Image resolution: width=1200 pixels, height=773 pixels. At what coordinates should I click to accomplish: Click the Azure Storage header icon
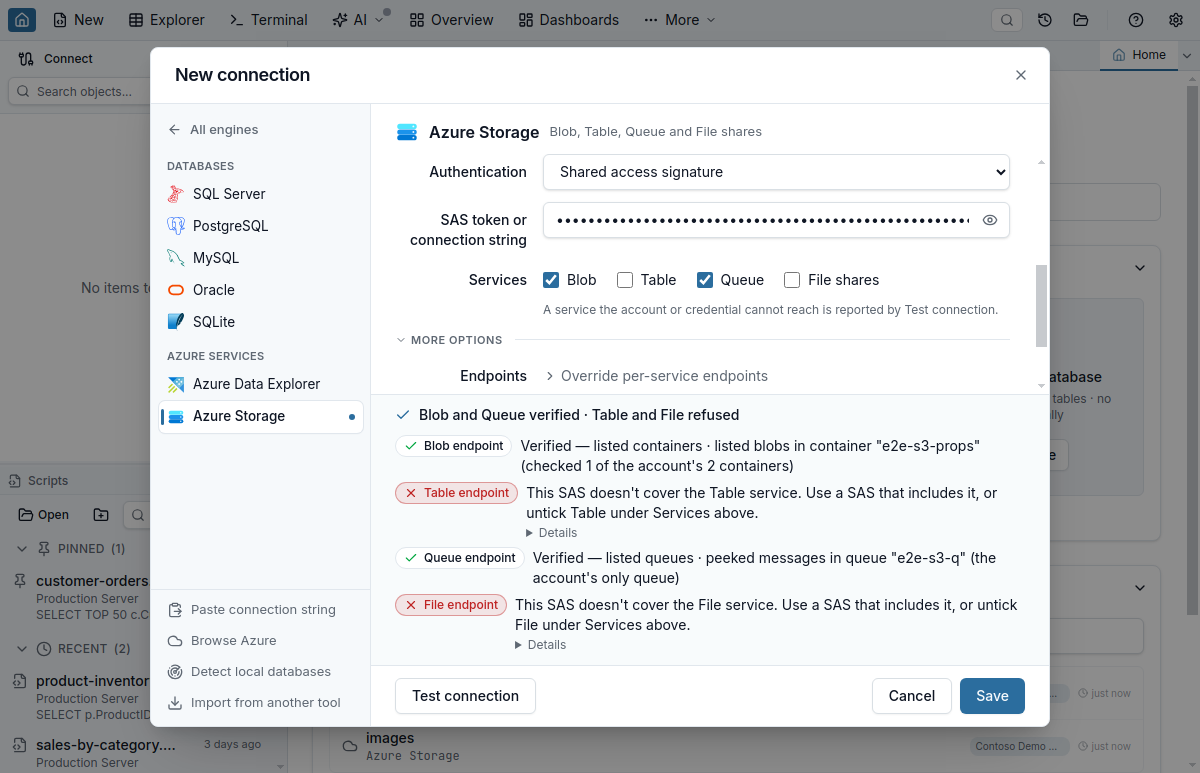(407, 132)
